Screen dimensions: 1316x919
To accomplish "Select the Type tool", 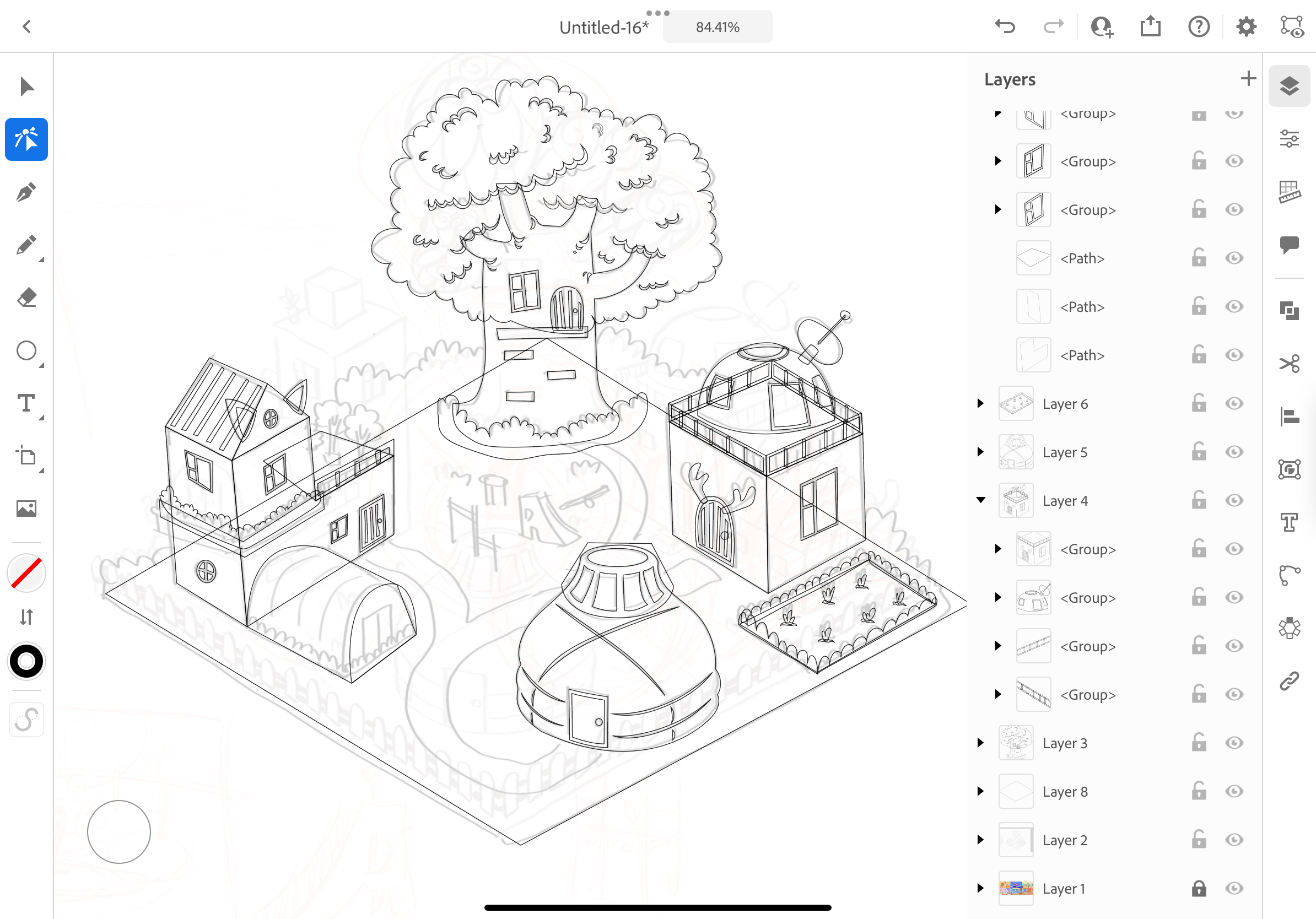I will [26, 403].
